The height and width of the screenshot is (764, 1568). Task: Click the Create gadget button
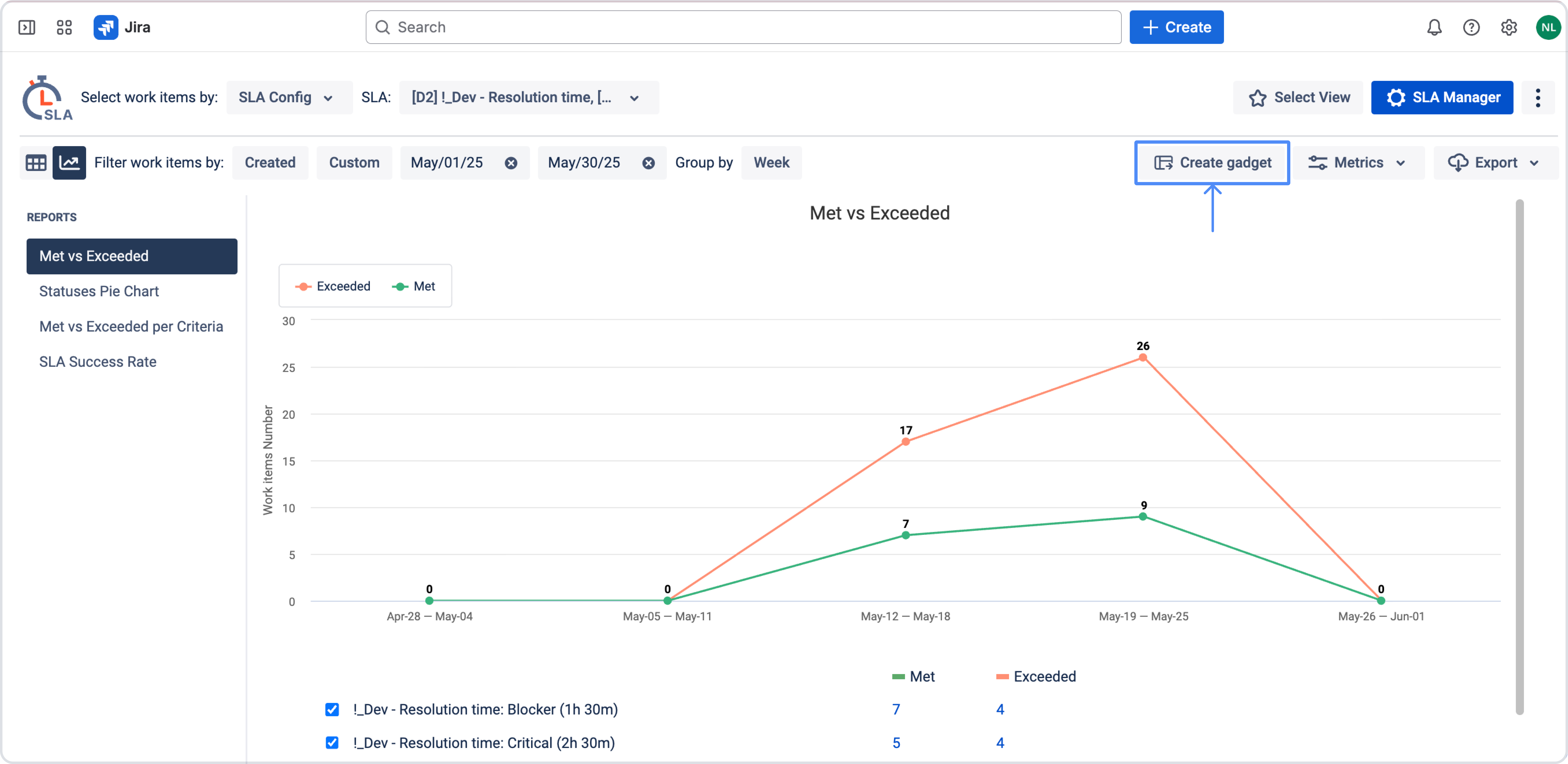pos(1211,162)
